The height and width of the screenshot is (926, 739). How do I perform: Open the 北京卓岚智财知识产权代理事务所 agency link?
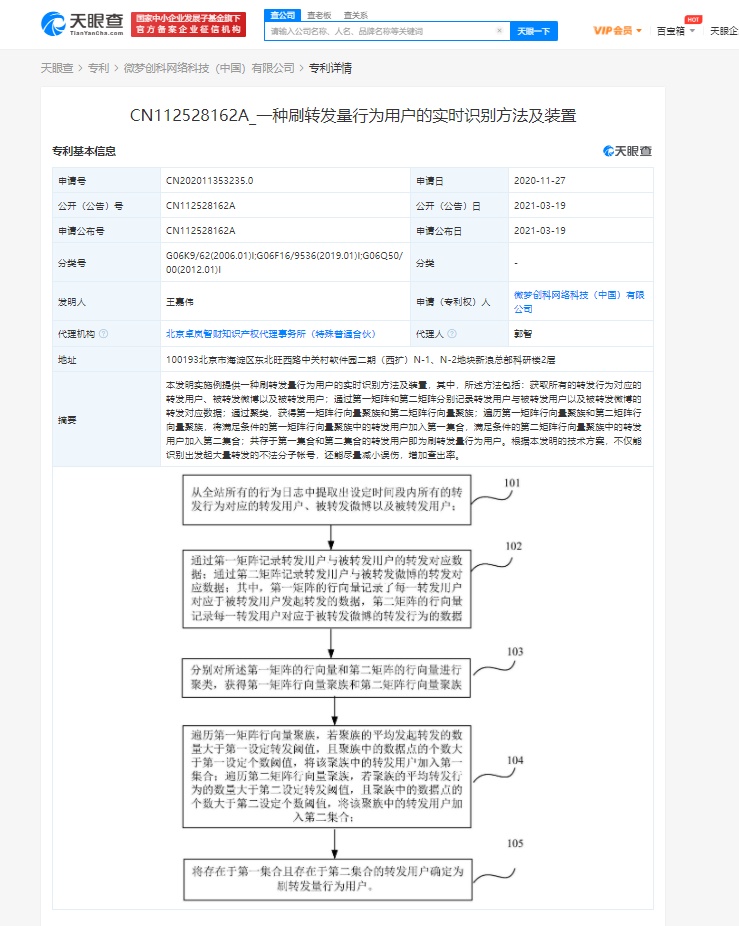click(271, 334)
